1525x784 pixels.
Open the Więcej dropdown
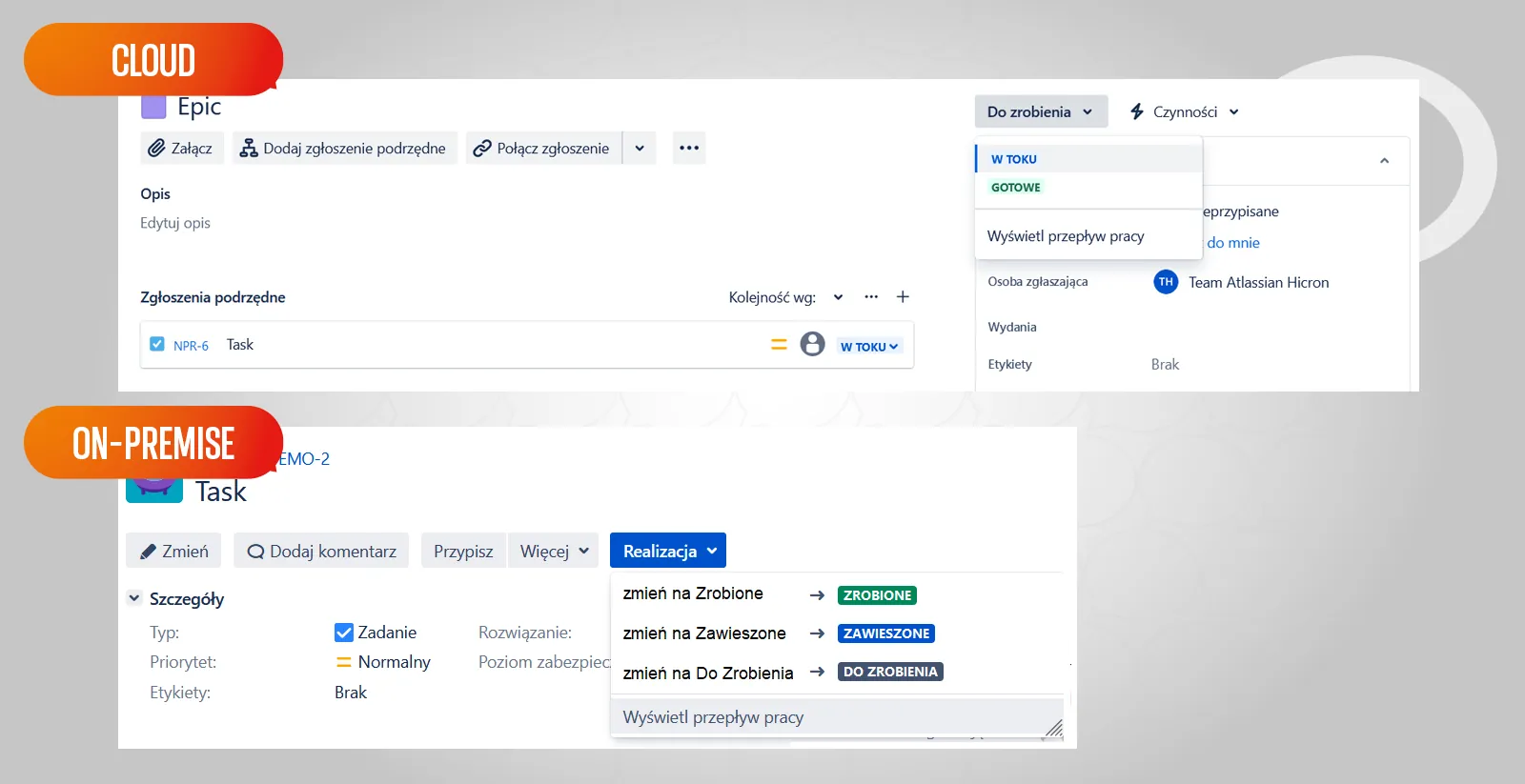[x=554, y=551]
